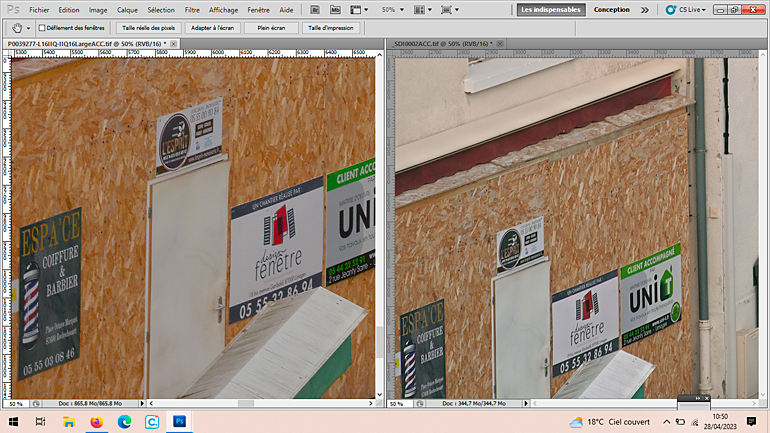Open the Windows Start menu

tap(13, 422)
